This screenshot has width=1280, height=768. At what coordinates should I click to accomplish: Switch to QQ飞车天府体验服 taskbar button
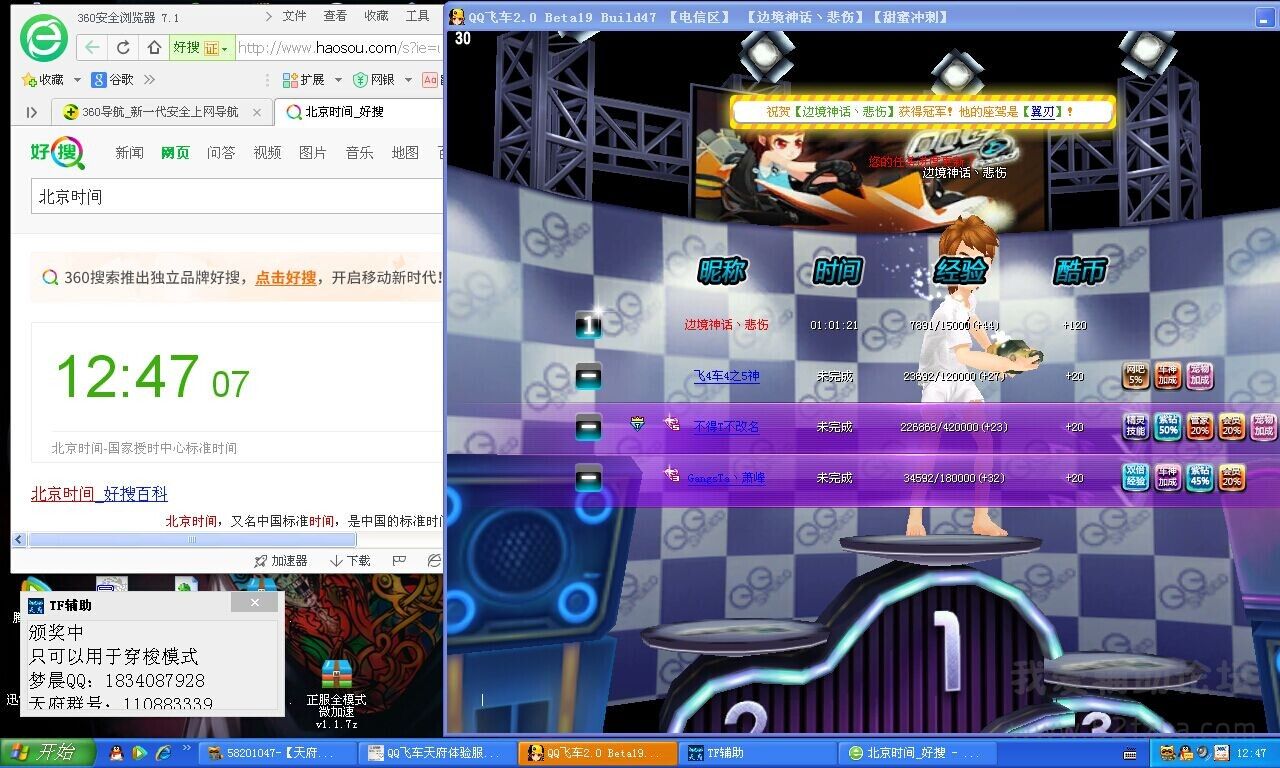click(437, 753)
